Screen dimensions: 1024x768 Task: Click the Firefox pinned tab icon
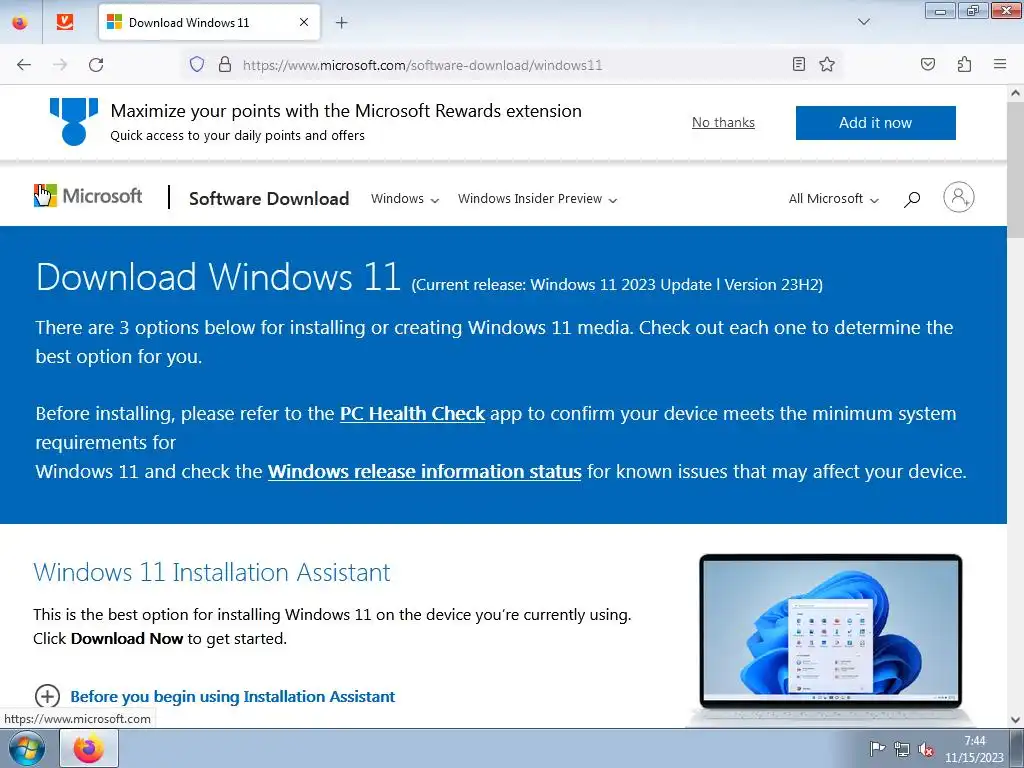pyautogui.click(x=20, y=22)
